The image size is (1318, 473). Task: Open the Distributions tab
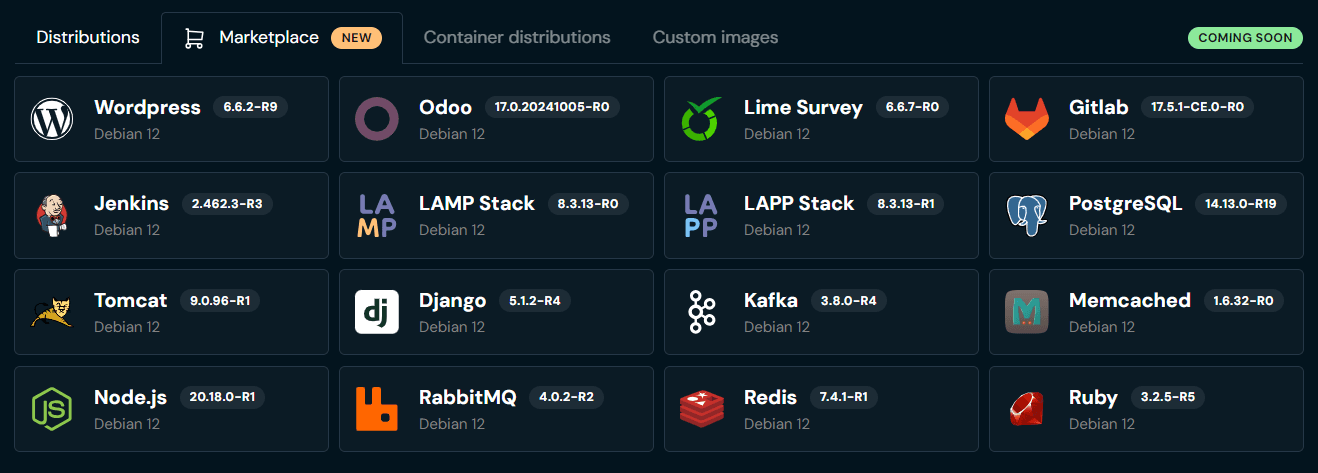(x=88, y=38)
